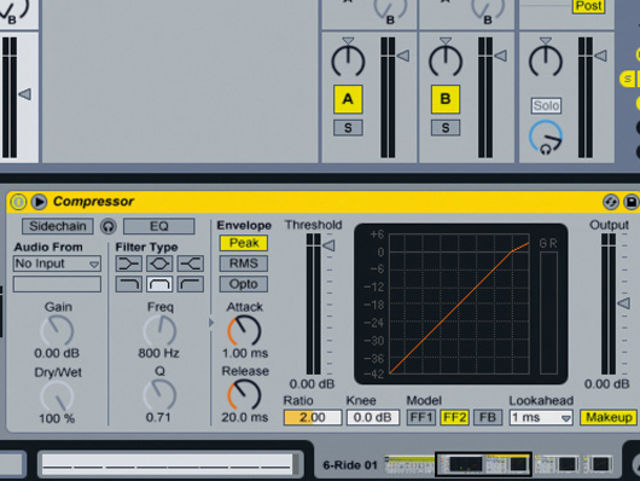
Task: Toggle the Sidechain button
Action: point(58,226)
